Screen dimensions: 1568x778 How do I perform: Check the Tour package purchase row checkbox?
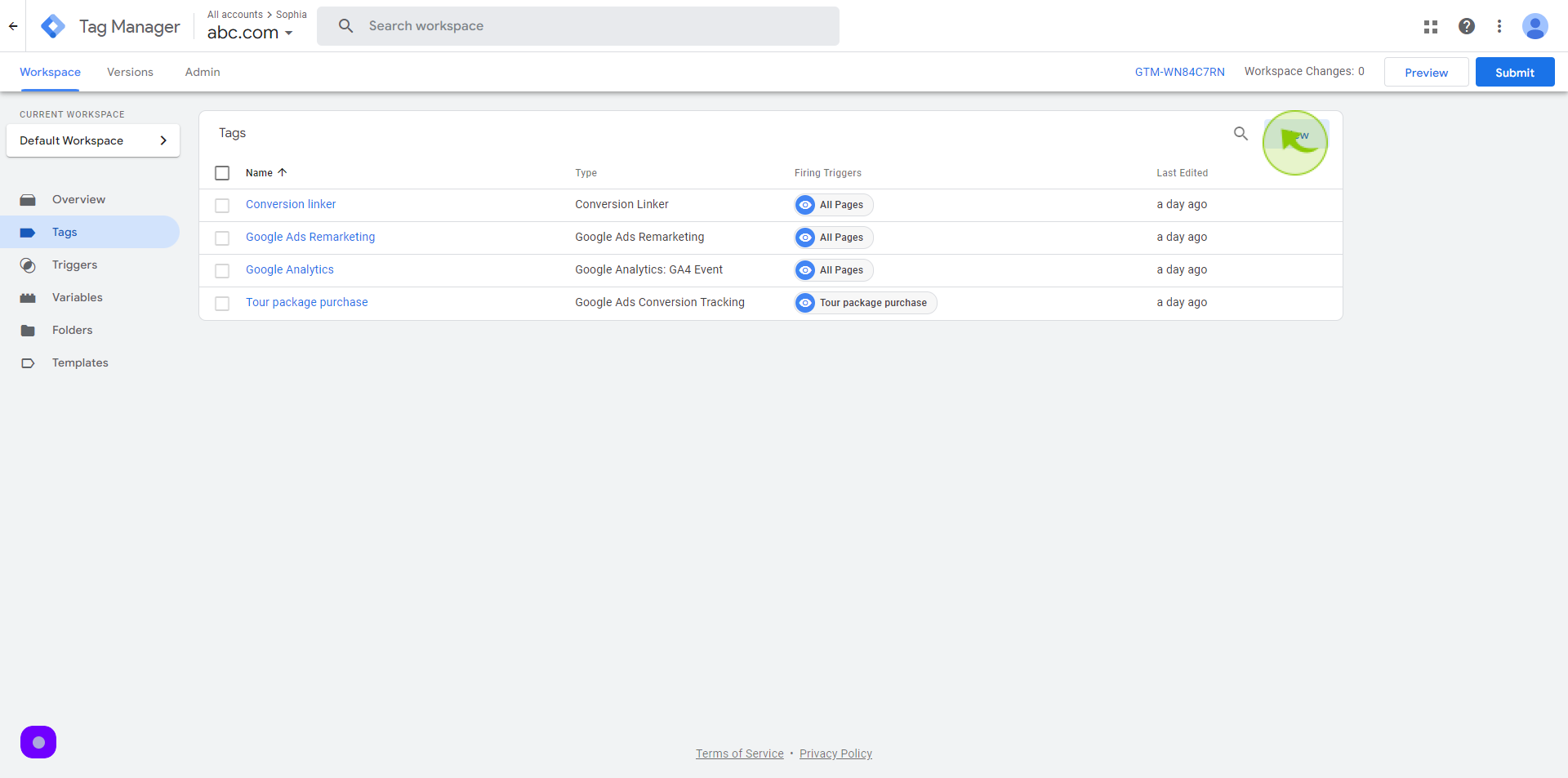click(x=222, y=304)
